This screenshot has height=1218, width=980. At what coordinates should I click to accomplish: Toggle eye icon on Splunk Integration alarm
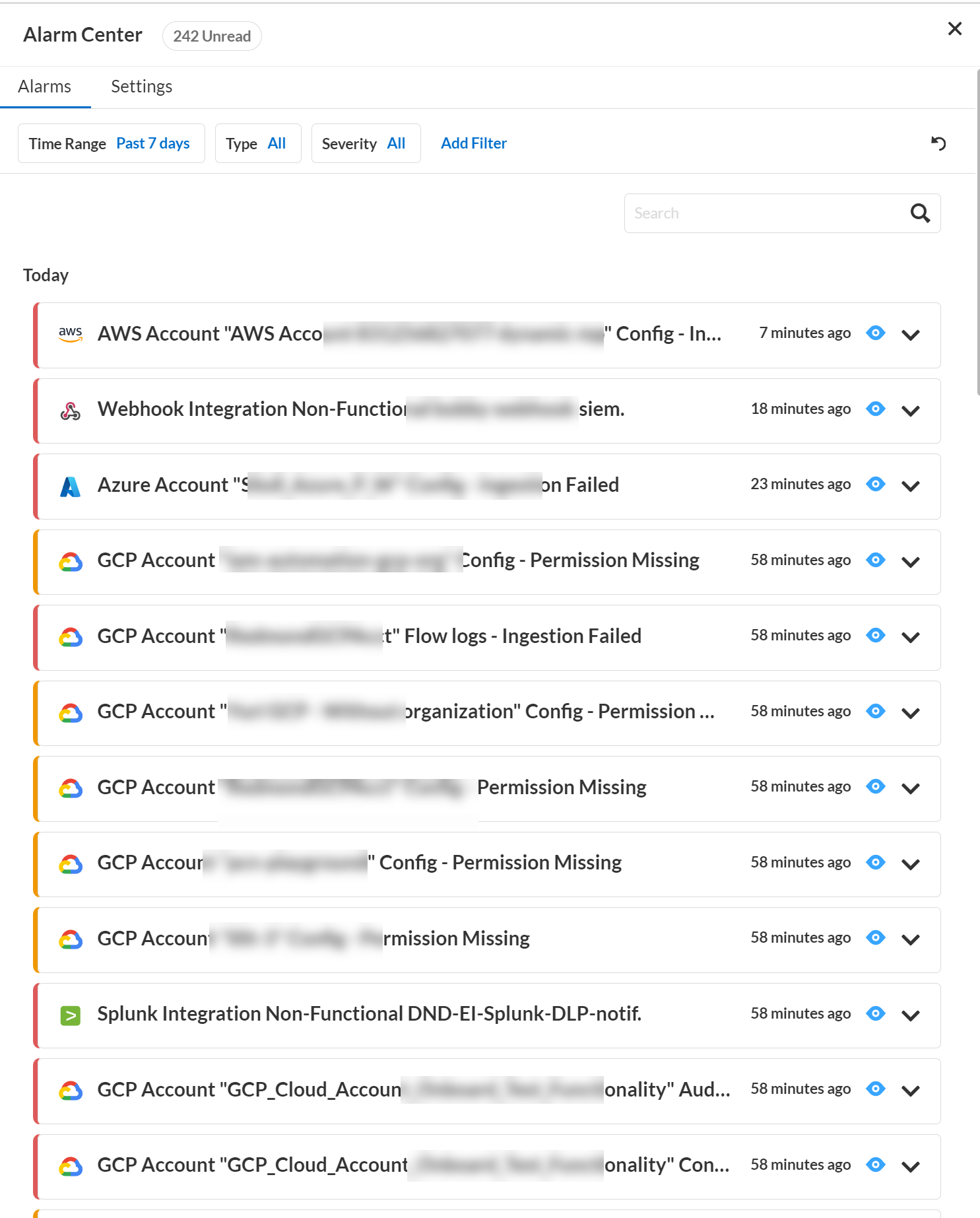[876, 1013]
